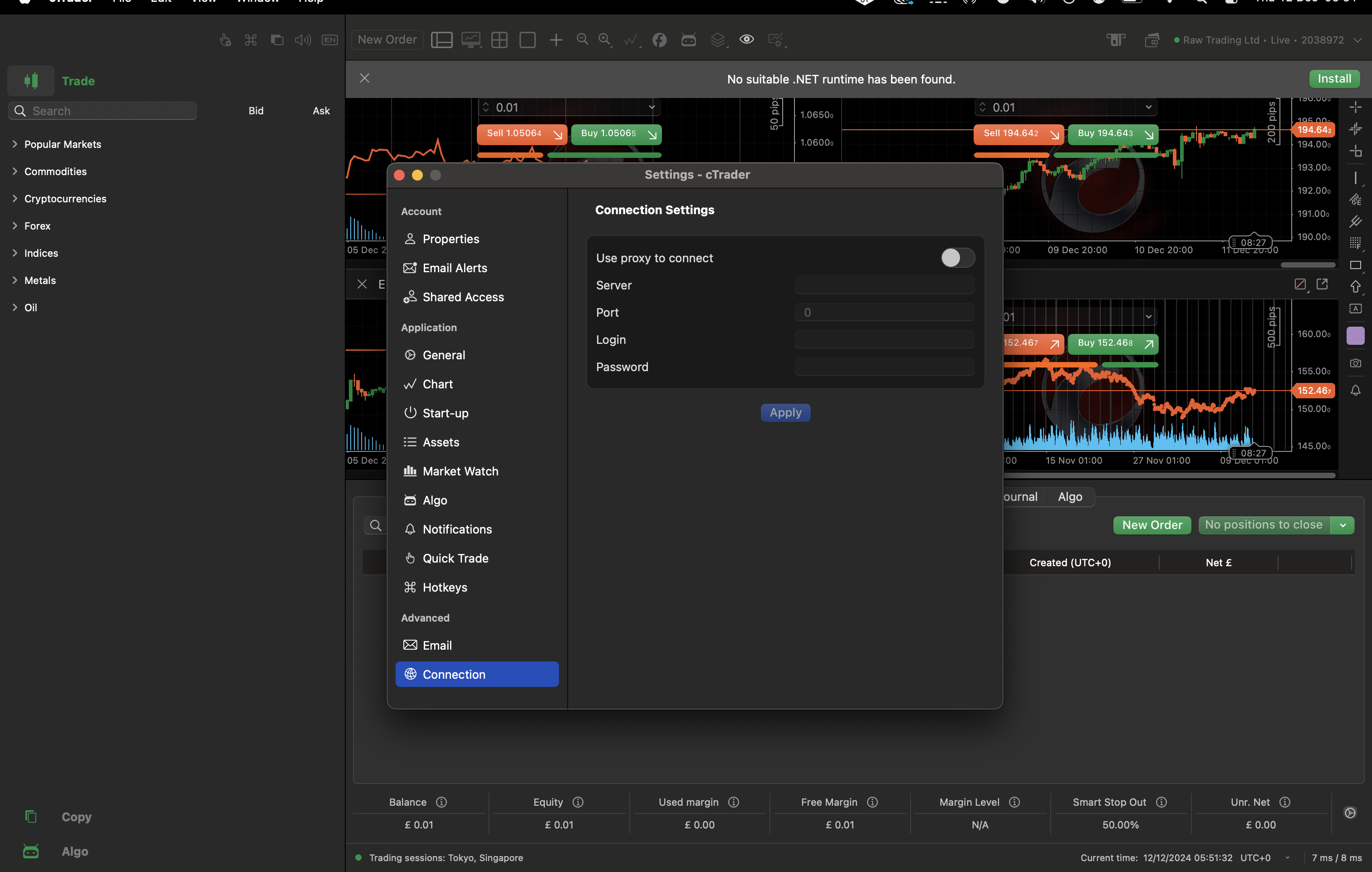Click the sound volume icon

[x=303, y=40]
